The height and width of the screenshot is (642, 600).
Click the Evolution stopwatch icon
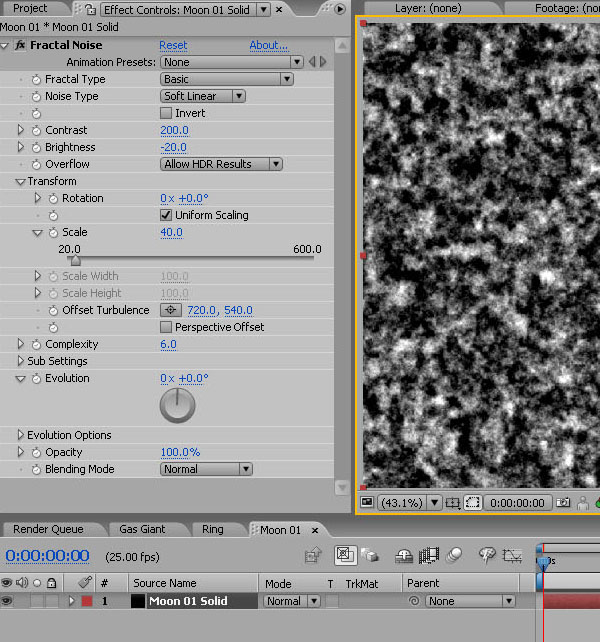coord(36,379)
